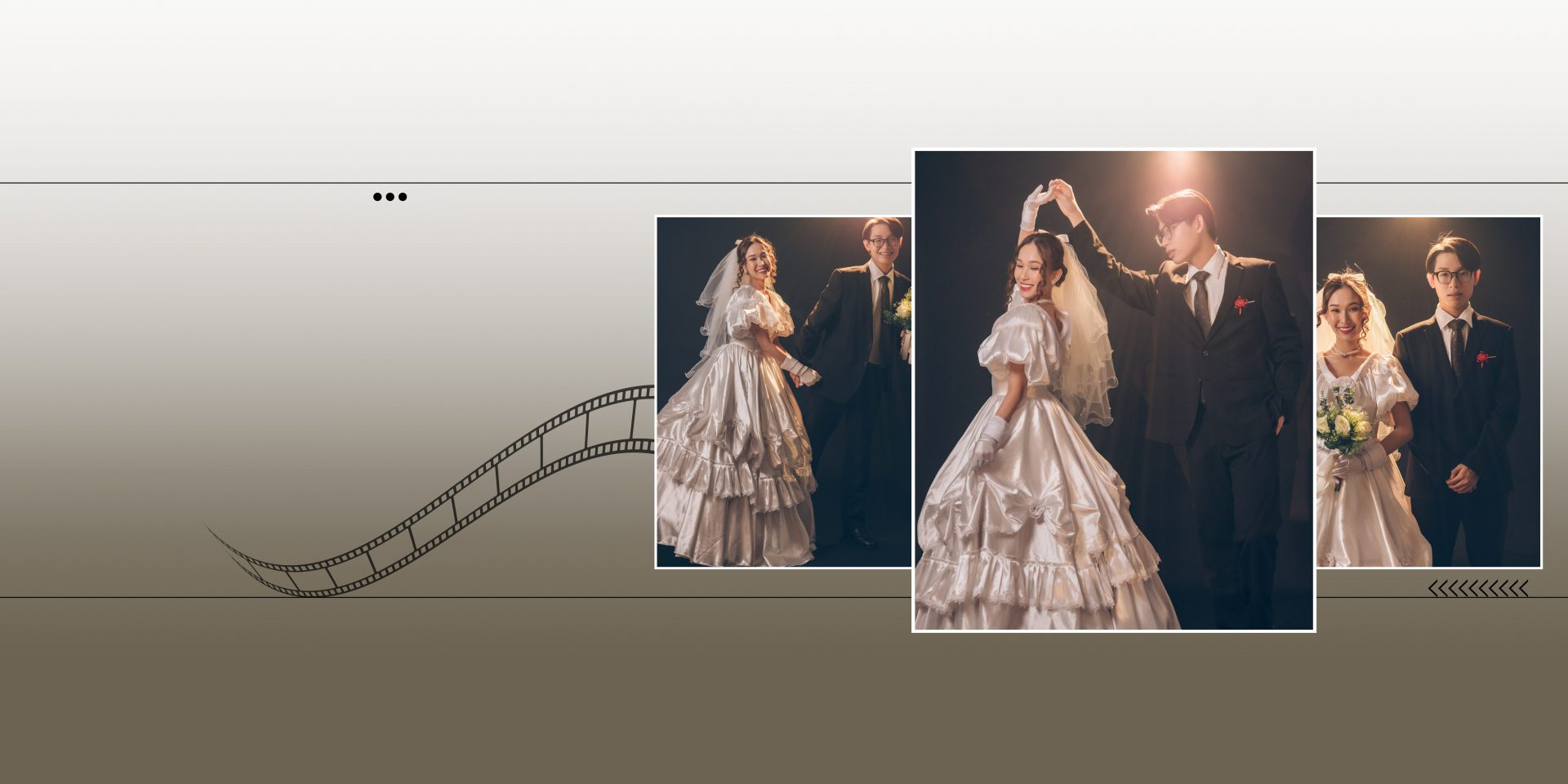The height and width of the screenshot is (784, 1568).
Task: Click groom's red boutonniere in center photo
Action: coord(1241,305)
